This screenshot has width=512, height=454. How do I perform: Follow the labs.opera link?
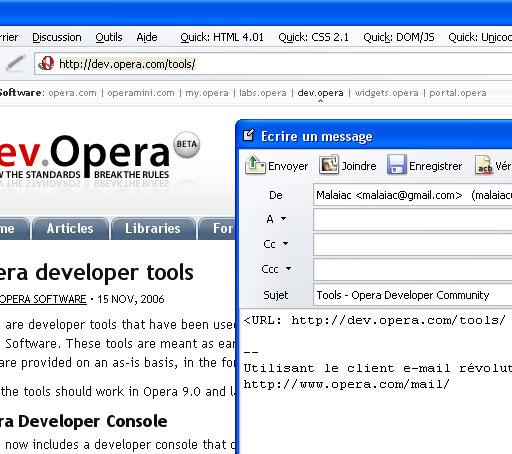(x=263, y=93)
